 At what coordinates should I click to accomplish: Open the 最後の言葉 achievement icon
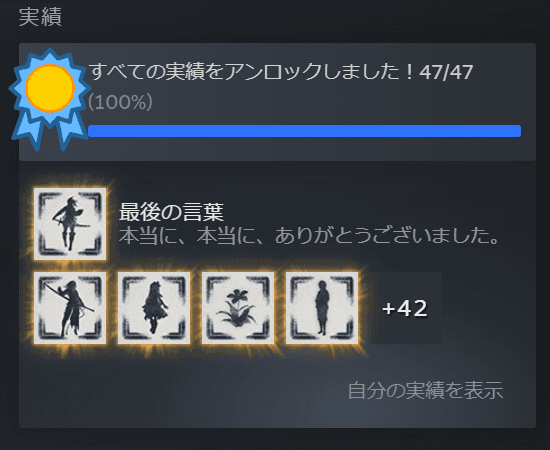point(70,224)
